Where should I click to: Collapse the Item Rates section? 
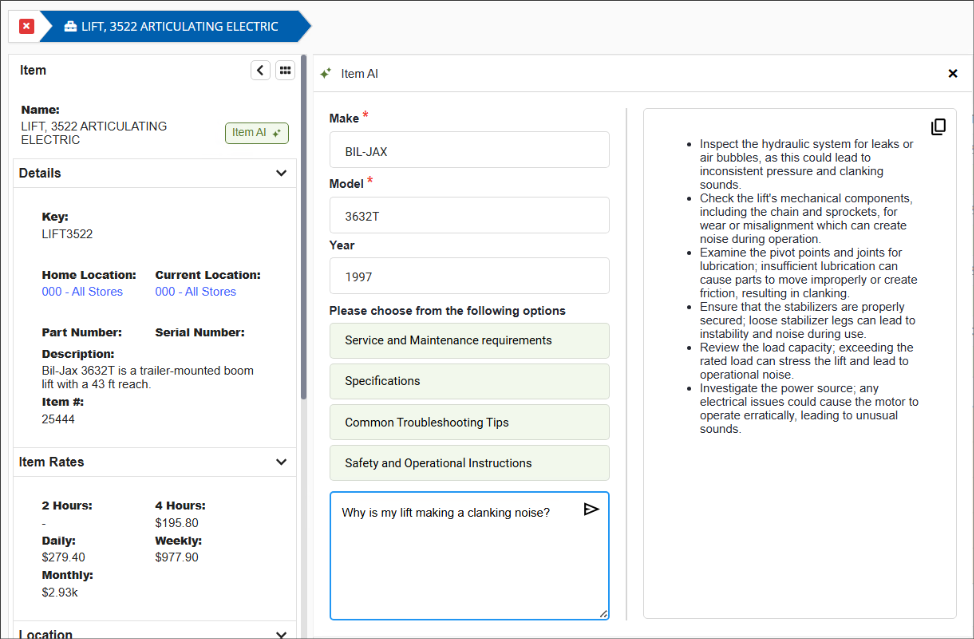click(x=281, y=462)
